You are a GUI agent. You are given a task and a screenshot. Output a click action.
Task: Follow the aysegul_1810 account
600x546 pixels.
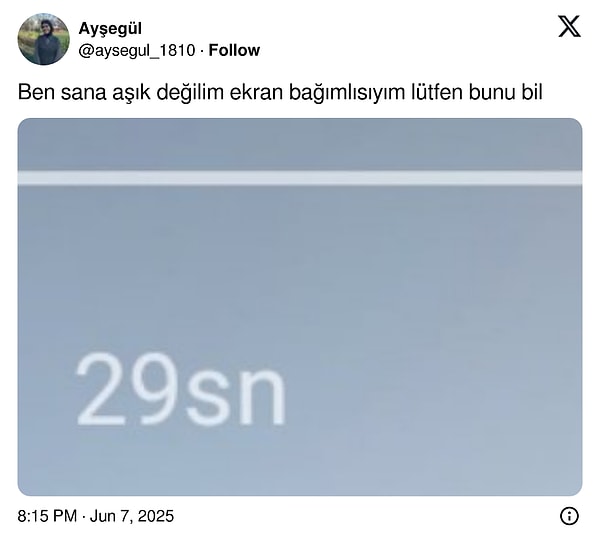[x=234, y=50]
